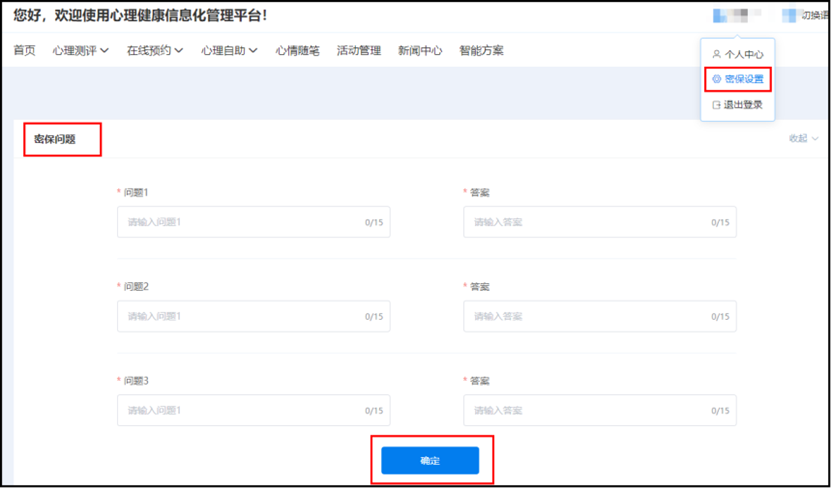The height and width of the screenshot is (488, 831).
Task: Open the 心理自助 dropdown menu
Action: (x=229, y=51)
